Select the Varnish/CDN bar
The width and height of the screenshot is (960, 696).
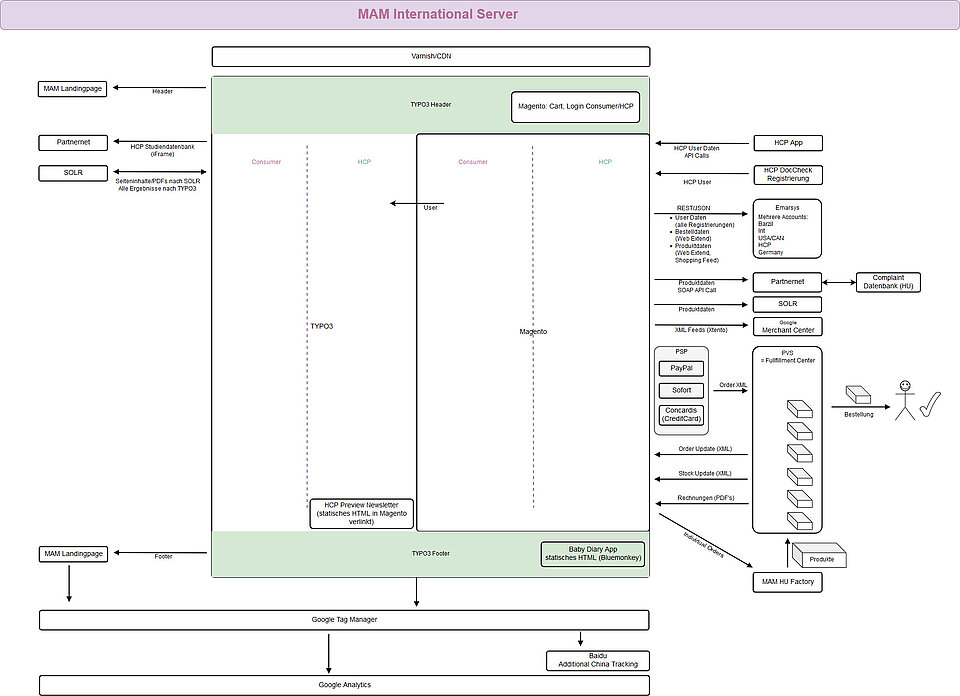430,57
